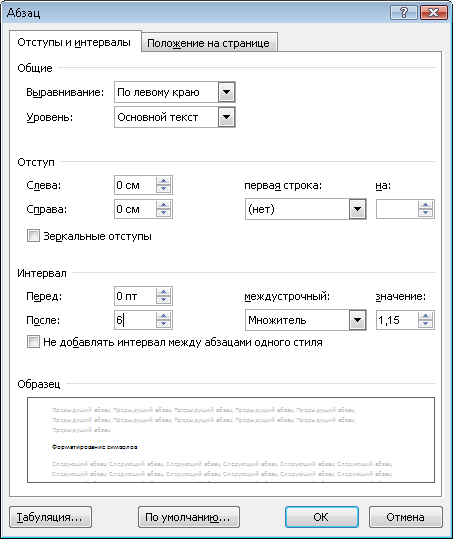Enable Зеркальные отступы checkbox

33,236
